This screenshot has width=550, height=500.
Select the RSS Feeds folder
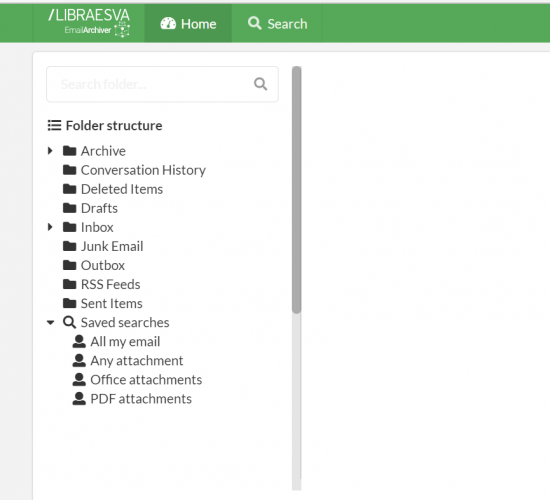[x=110, y=285]
